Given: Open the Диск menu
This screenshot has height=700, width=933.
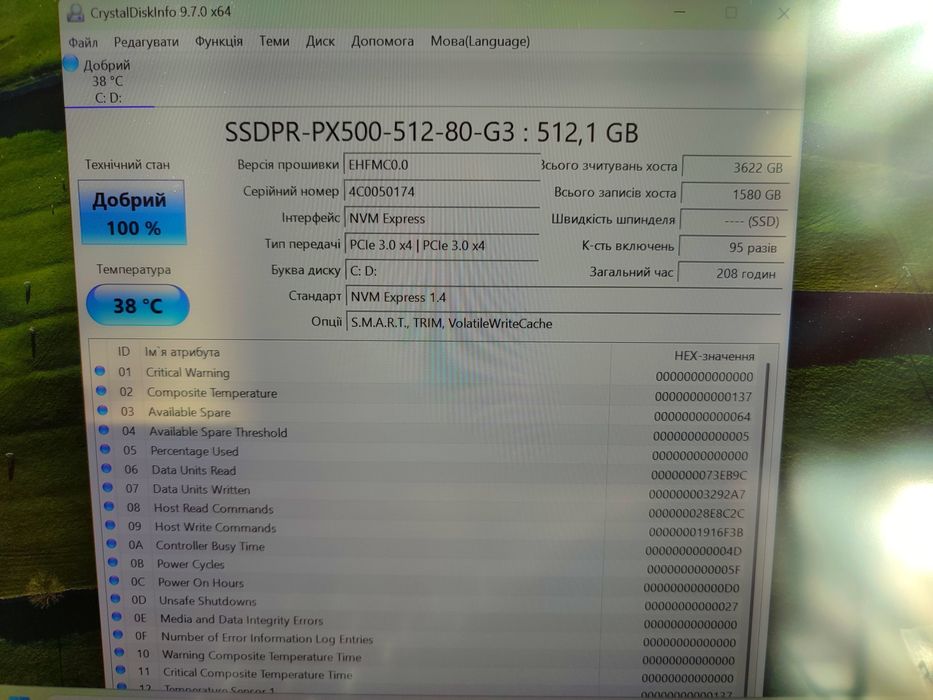Looking at the screenshot, I should point(320,41).
